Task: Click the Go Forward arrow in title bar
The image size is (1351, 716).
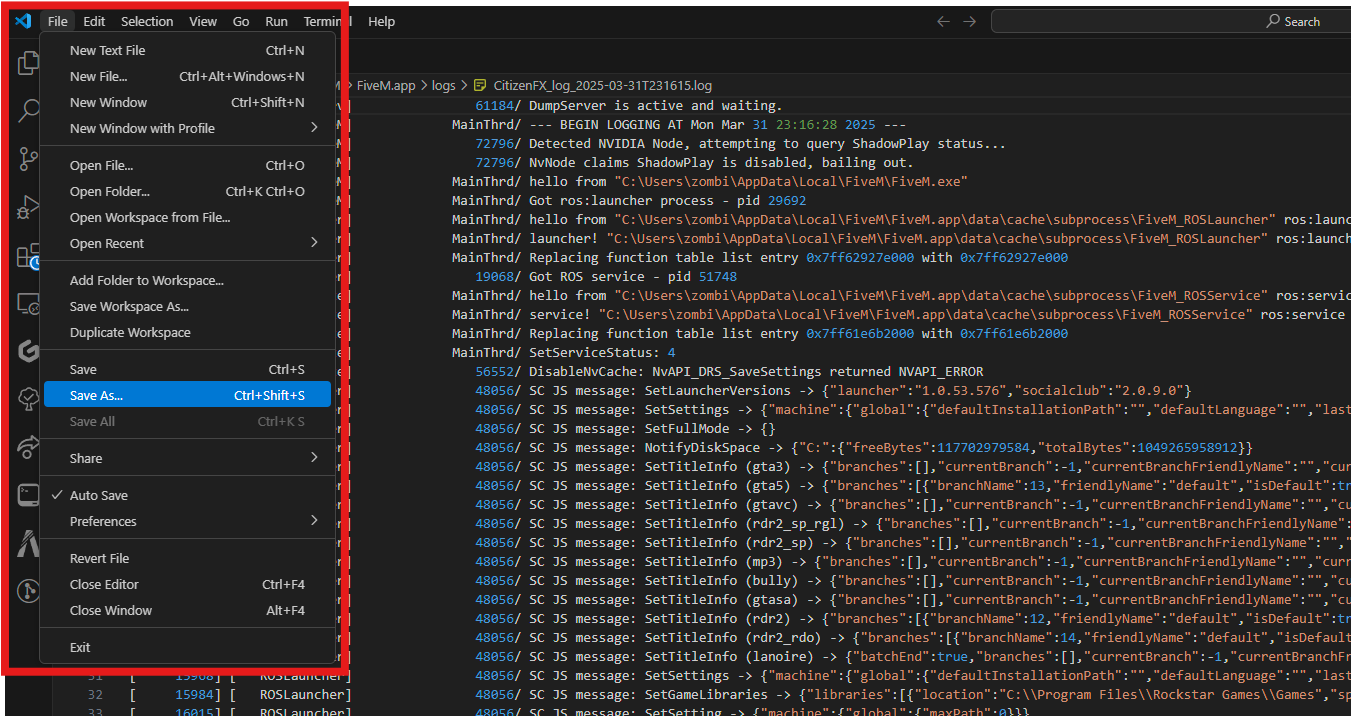Action: pyautogui.click(x=969, y=21)
